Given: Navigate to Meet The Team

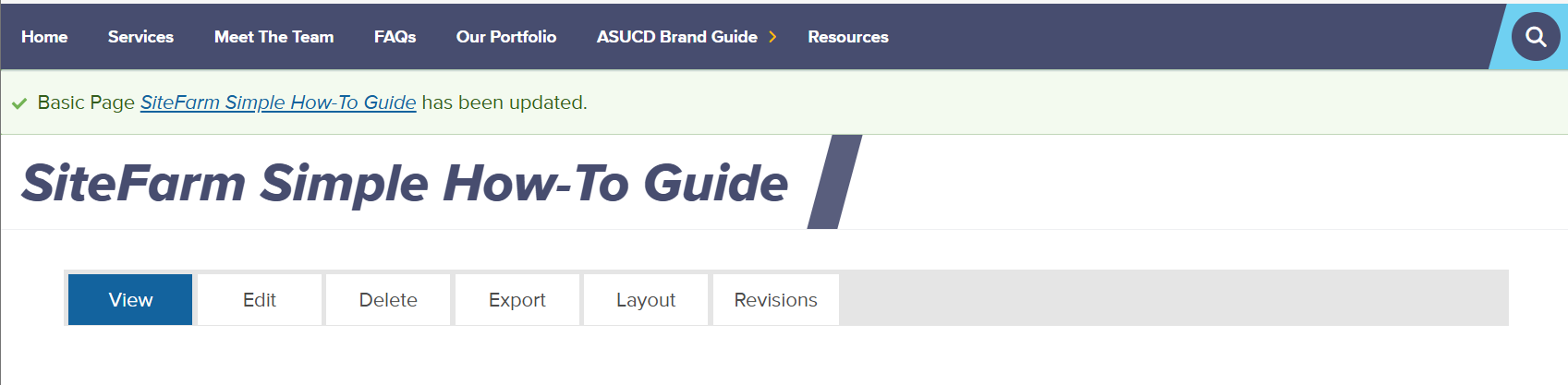Looking at the screenshot, I should (x=273, y=37).
